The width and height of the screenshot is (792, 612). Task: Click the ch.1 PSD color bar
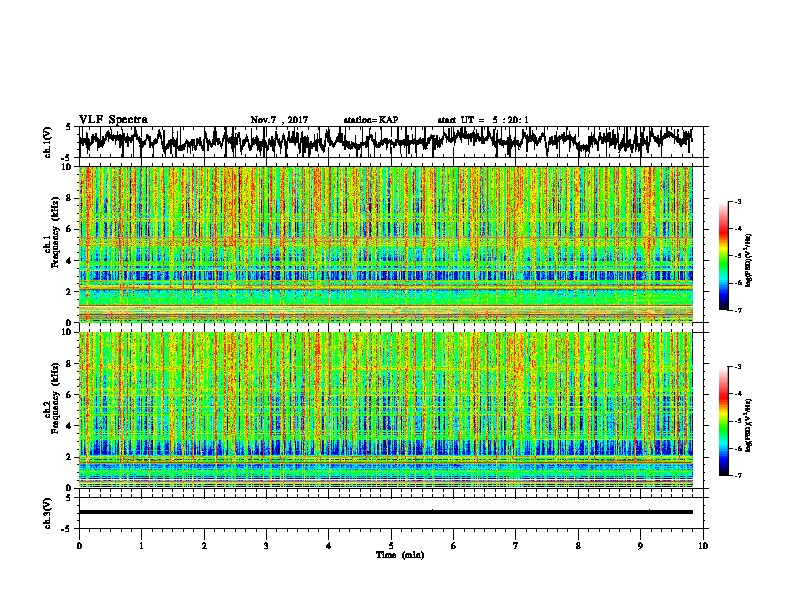click(x=723, y=256)
